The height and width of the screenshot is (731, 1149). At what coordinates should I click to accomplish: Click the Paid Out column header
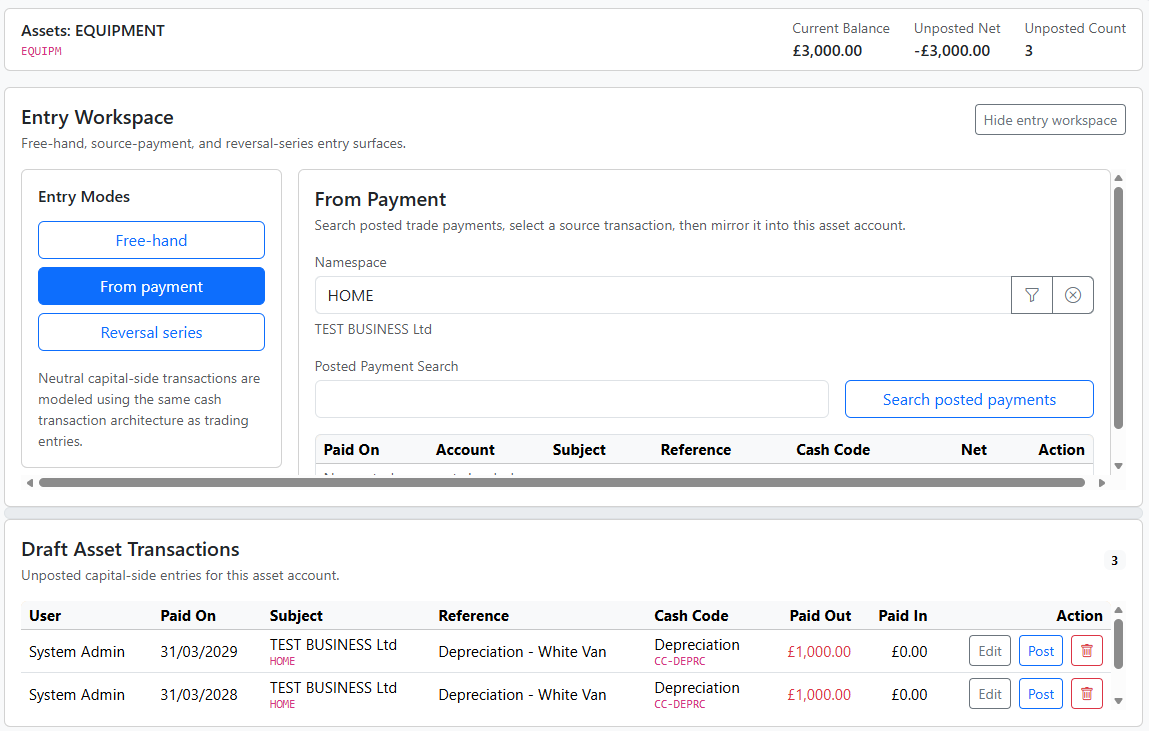820,616
